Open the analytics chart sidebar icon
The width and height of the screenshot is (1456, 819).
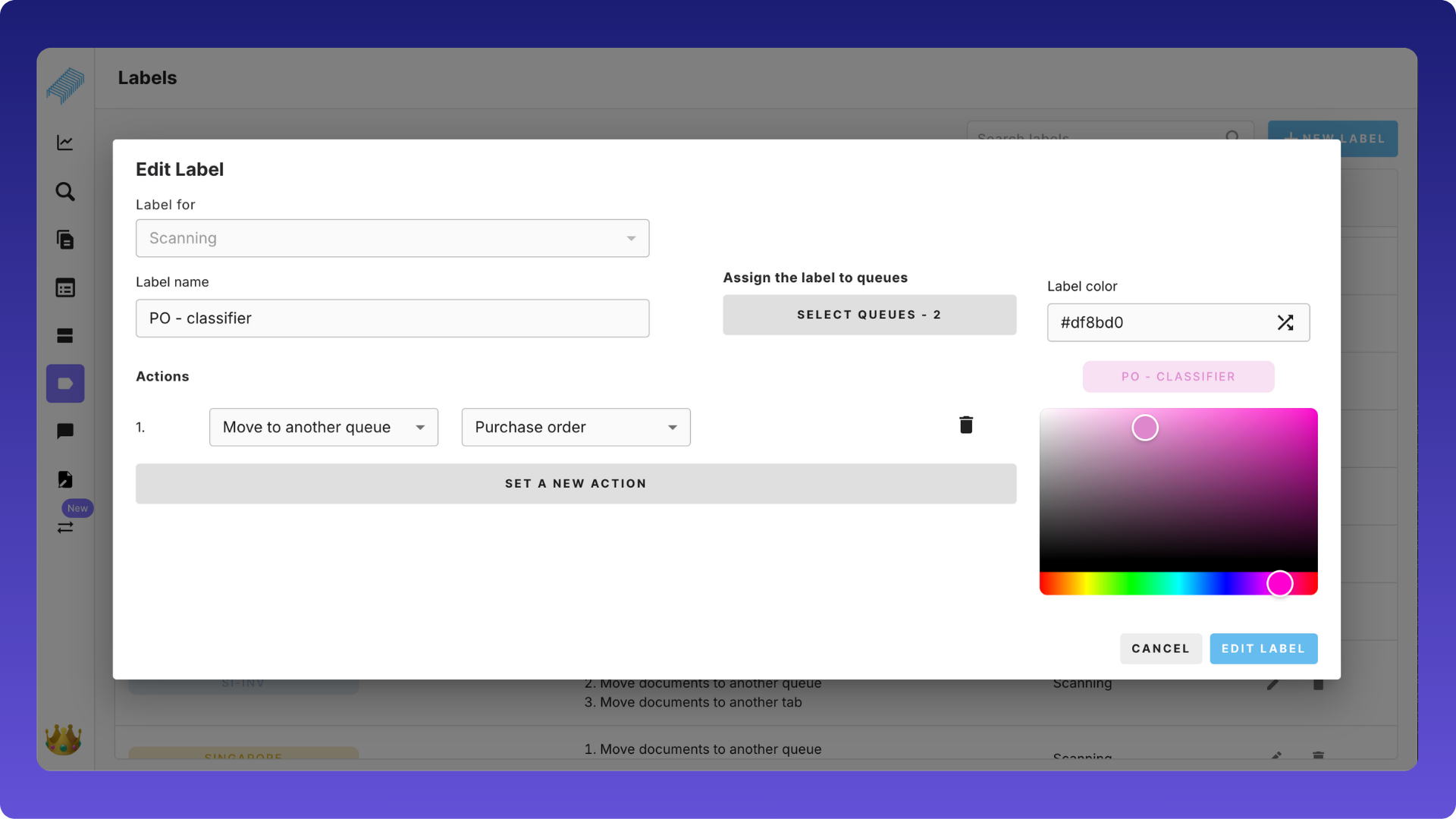coord(65,143)
